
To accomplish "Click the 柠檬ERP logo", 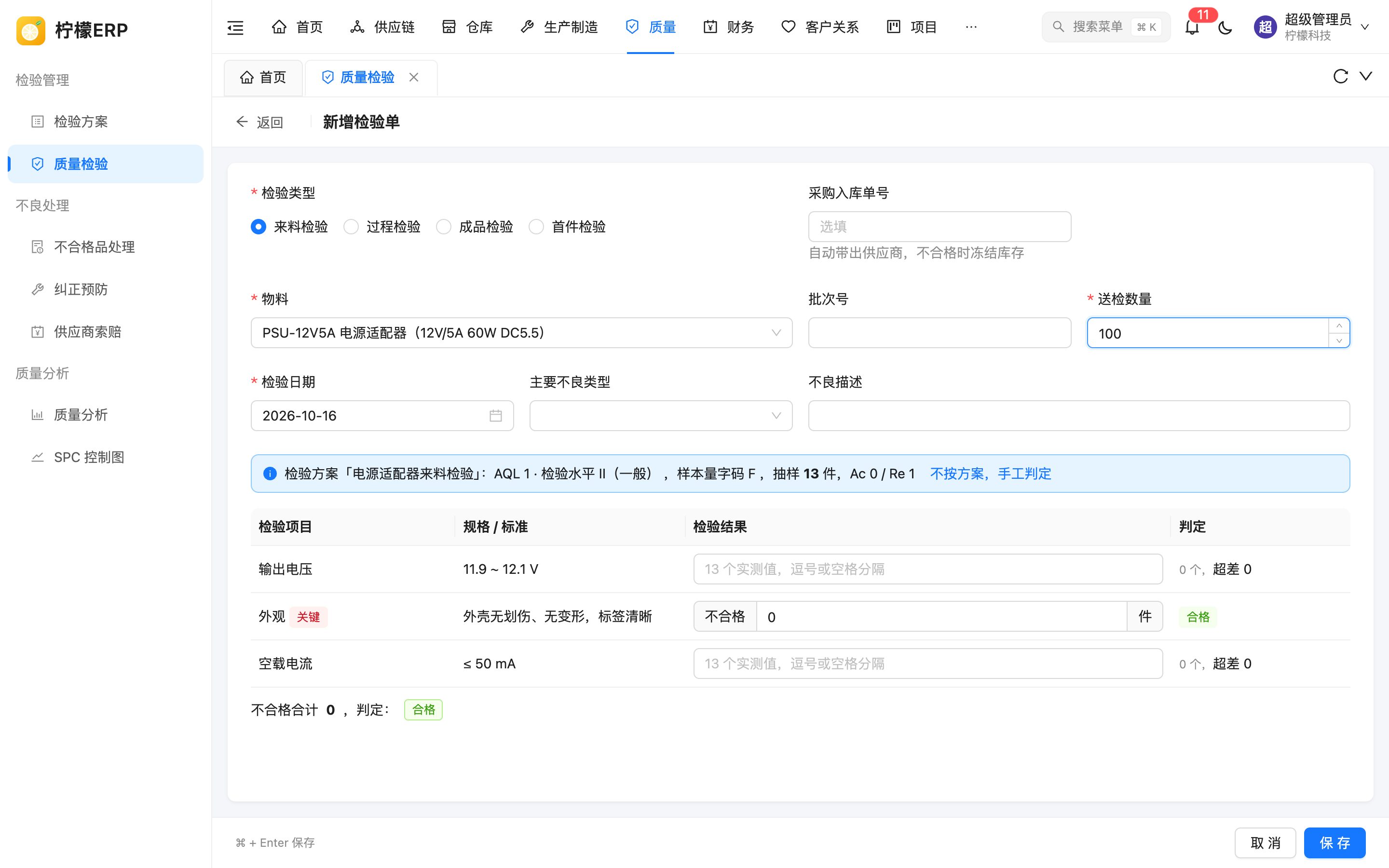I will coord(31,30).
